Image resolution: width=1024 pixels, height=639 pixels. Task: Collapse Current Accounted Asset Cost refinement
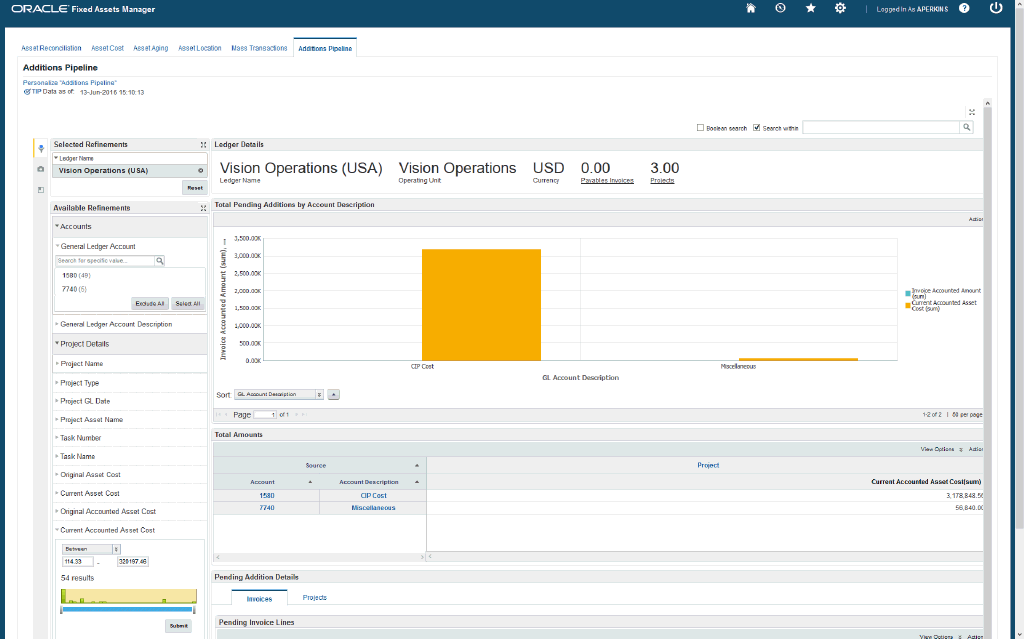tap(57, 530)
